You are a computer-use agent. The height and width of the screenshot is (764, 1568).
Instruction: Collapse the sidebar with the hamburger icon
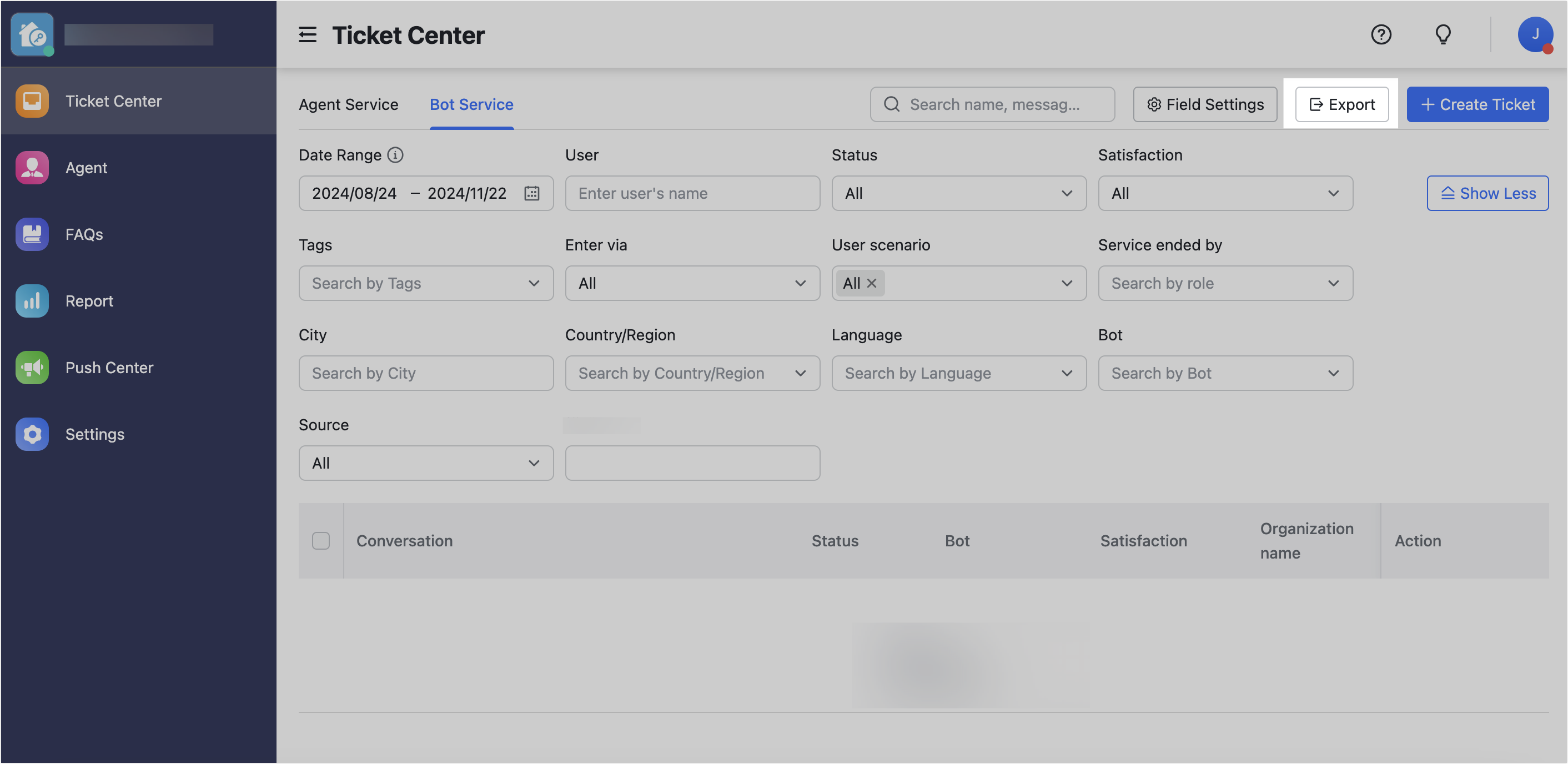pyautogui.click(x=308, y=34)
